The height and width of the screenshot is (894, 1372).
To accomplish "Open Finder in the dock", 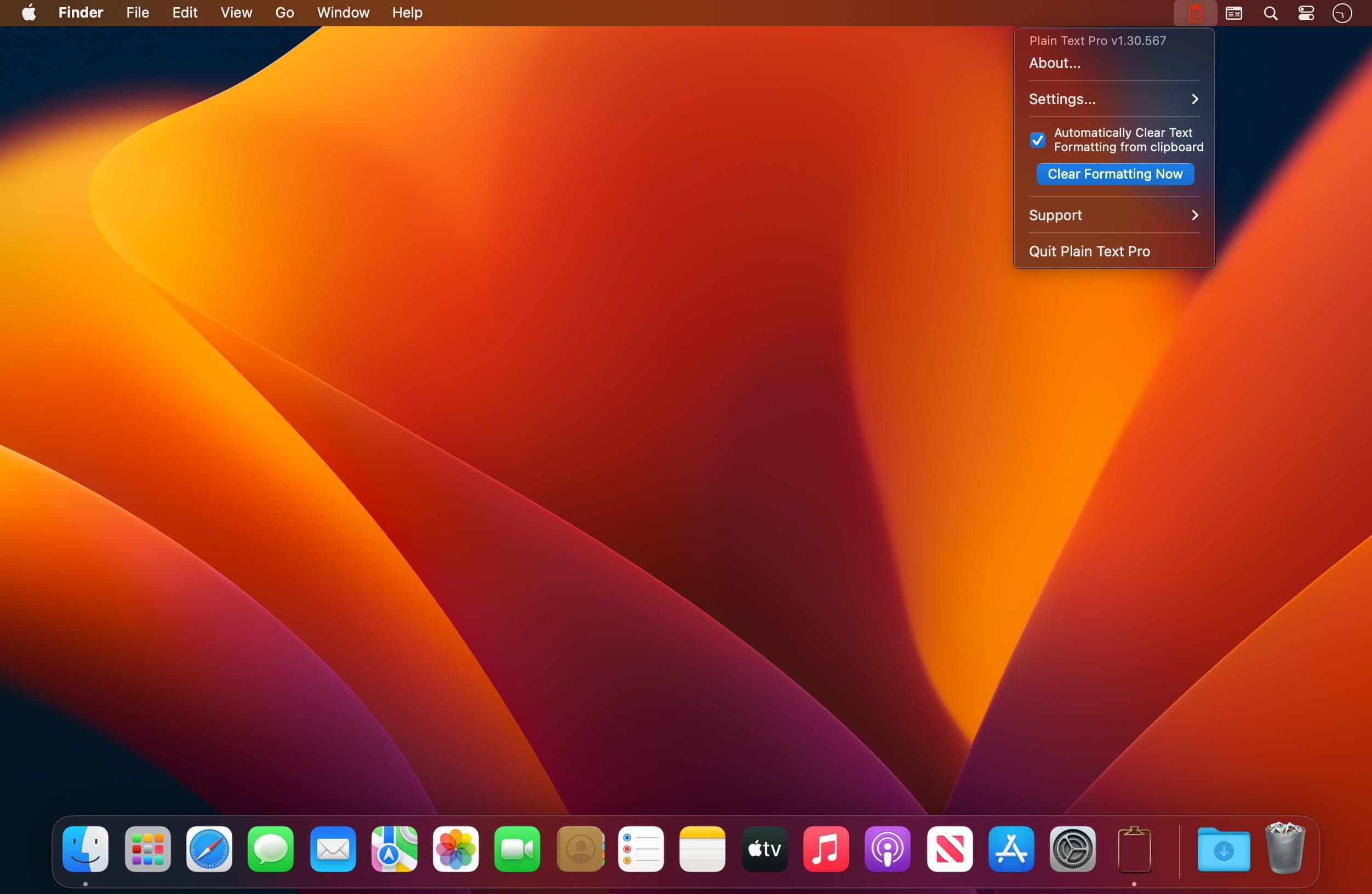I will 86,848.
